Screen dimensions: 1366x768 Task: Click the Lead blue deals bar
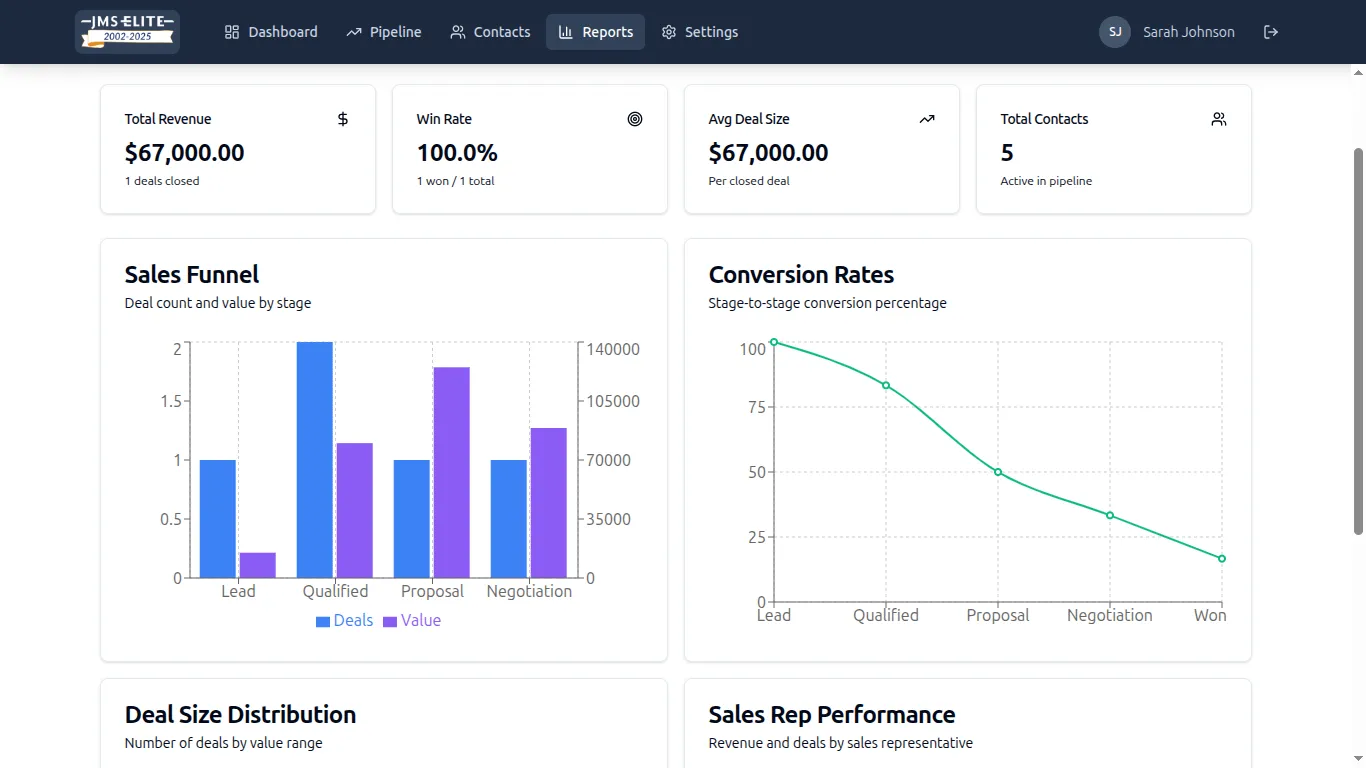218,519
